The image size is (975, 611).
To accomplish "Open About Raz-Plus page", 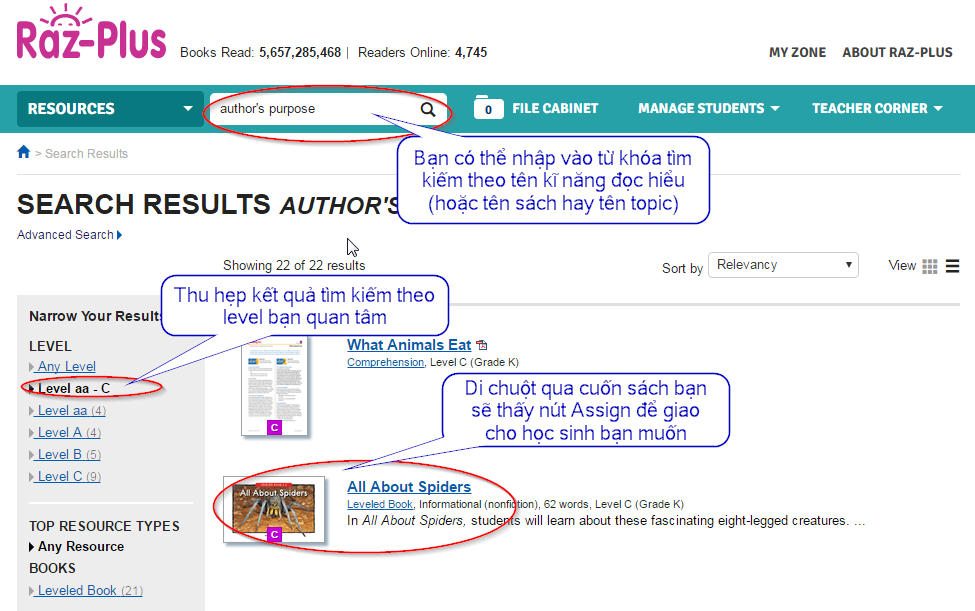I will (897, 53).
